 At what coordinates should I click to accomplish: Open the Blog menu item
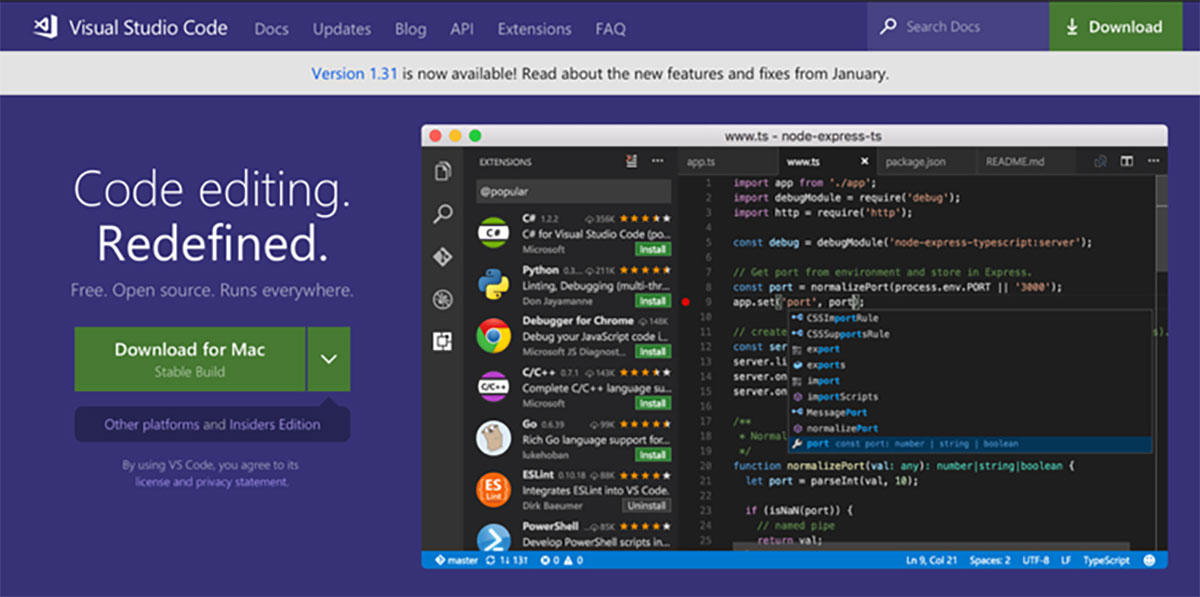(410, 28)
